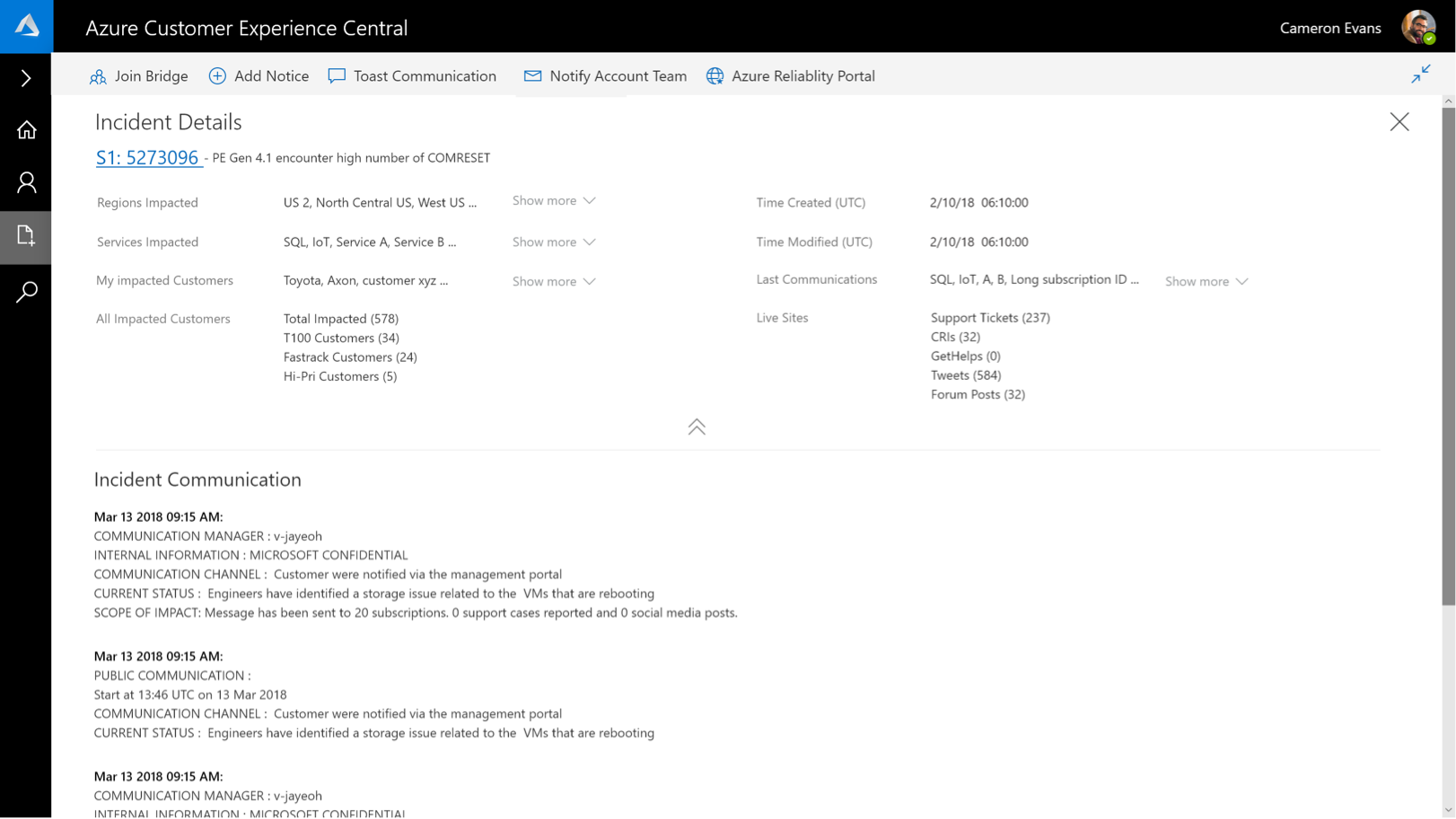Click the Time Created value 2/10/18 06:10:00
This screenshot has height=819, width=1456.
(978, 203)
